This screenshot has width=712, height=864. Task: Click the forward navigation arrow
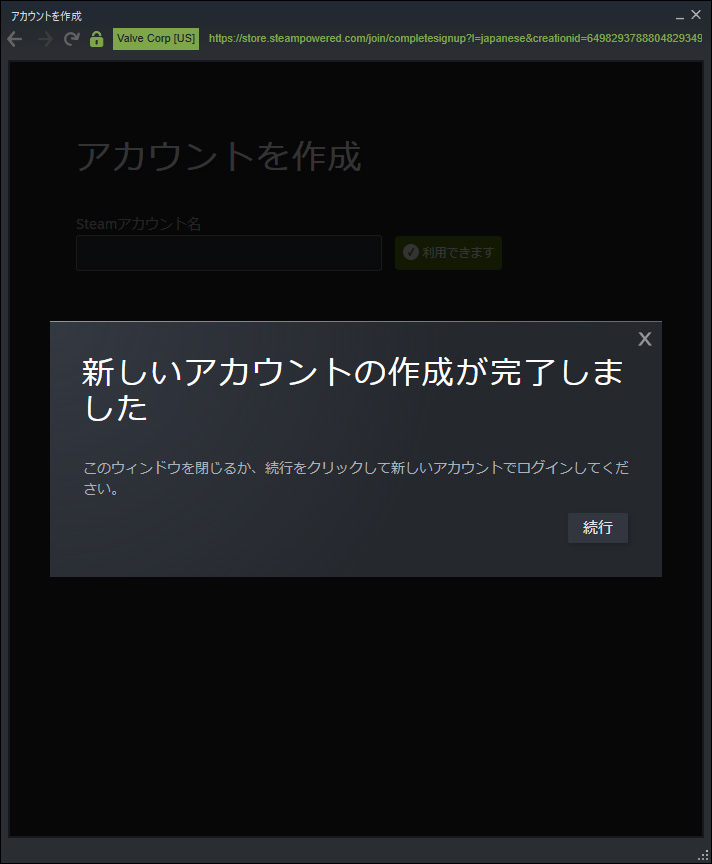[x=45, y=39]
